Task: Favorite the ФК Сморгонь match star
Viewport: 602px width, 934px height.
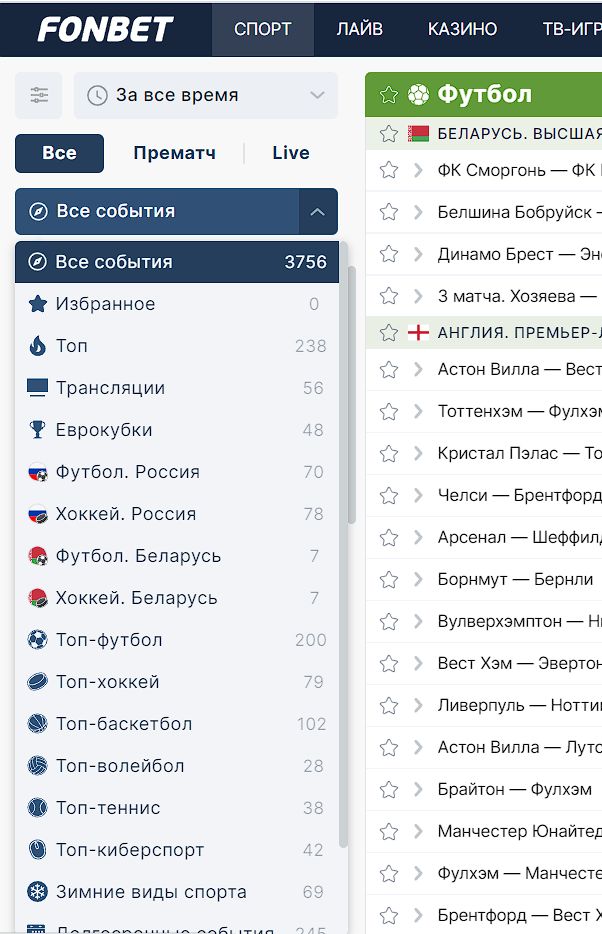Action: 389,170
